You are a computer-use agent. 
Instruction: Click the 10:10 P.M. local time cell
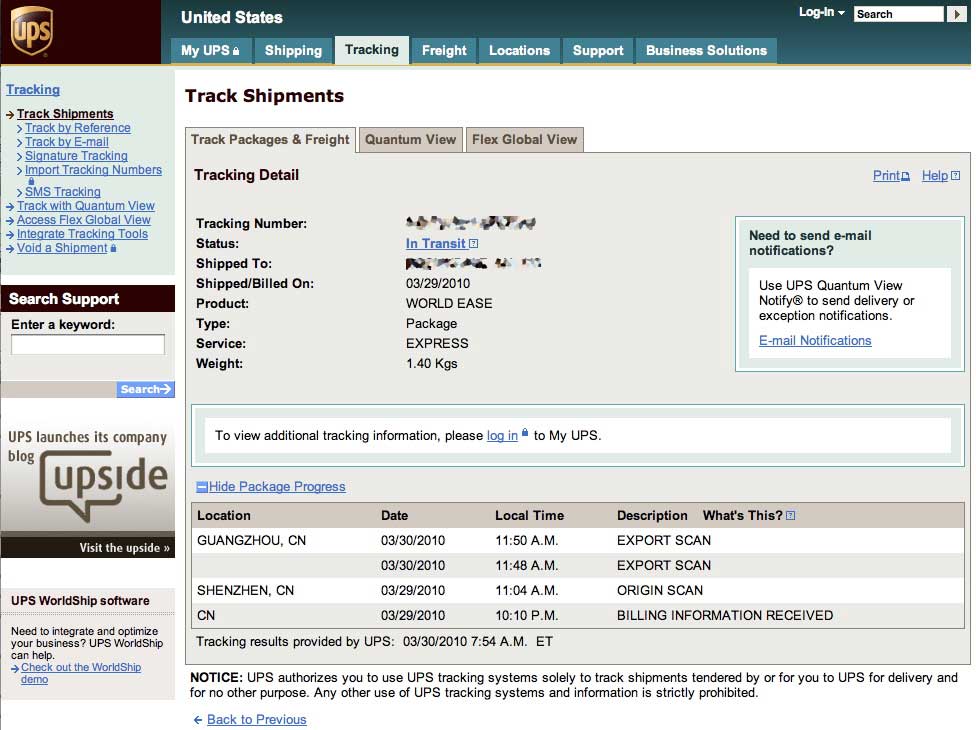(527, 615)
